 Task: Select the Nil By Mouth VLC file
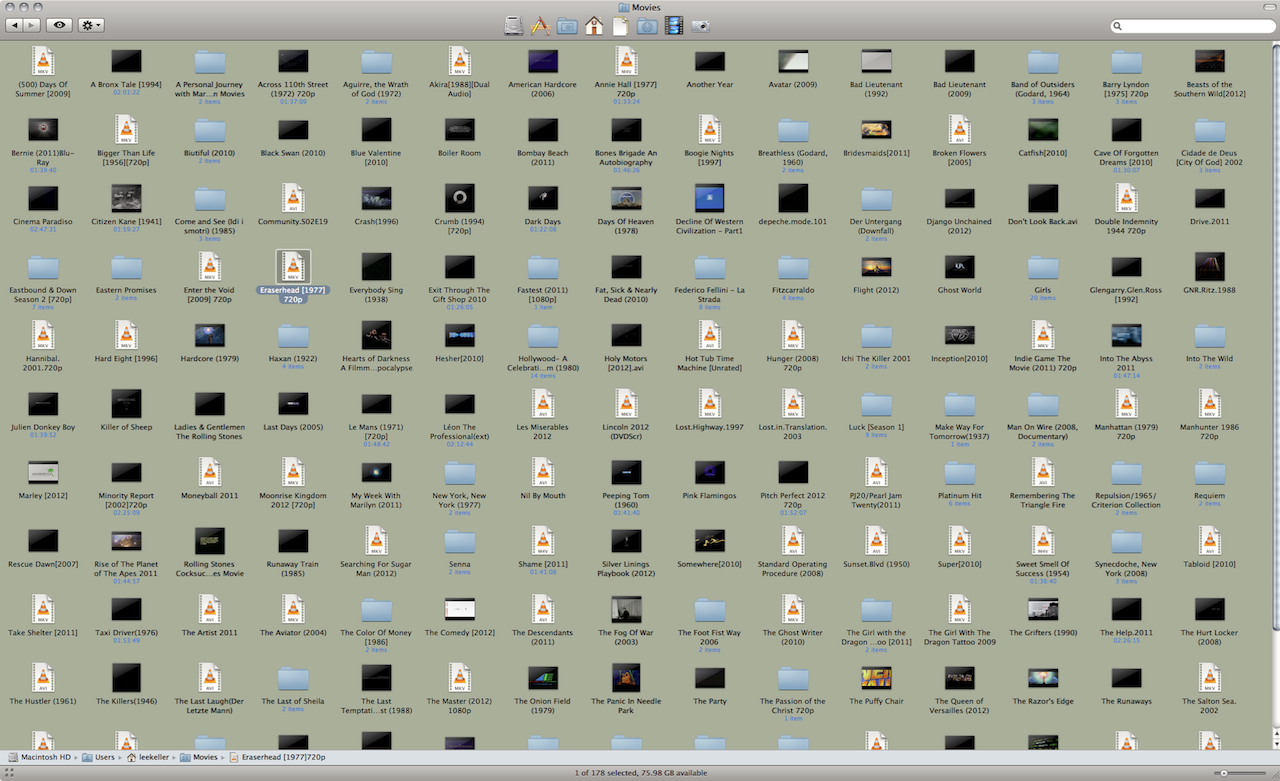[x=542, y=472]
